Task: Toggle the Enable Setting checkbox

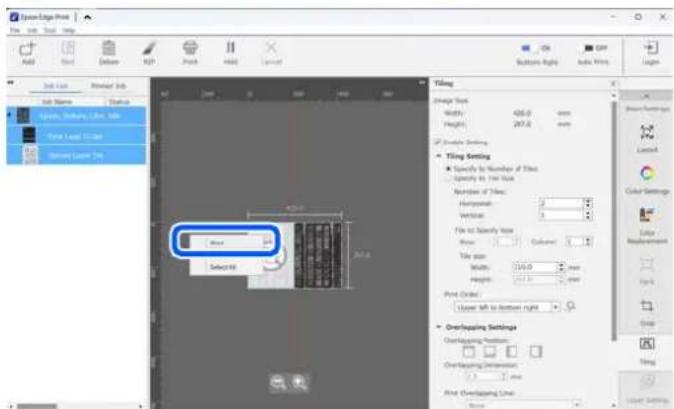Action: tap(438, 142)
